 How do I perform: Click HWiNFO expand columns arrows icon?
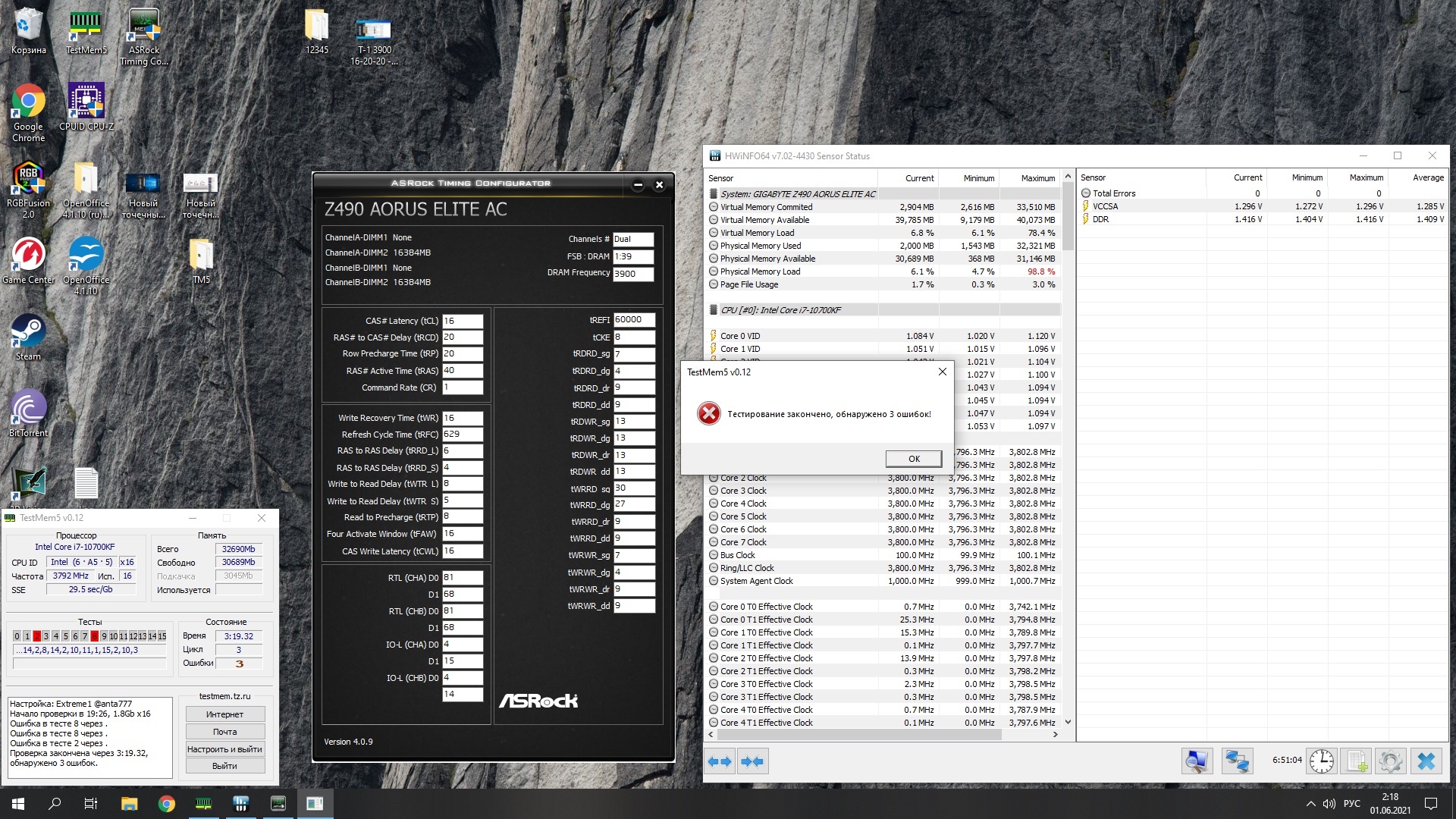tap(720, 761)
